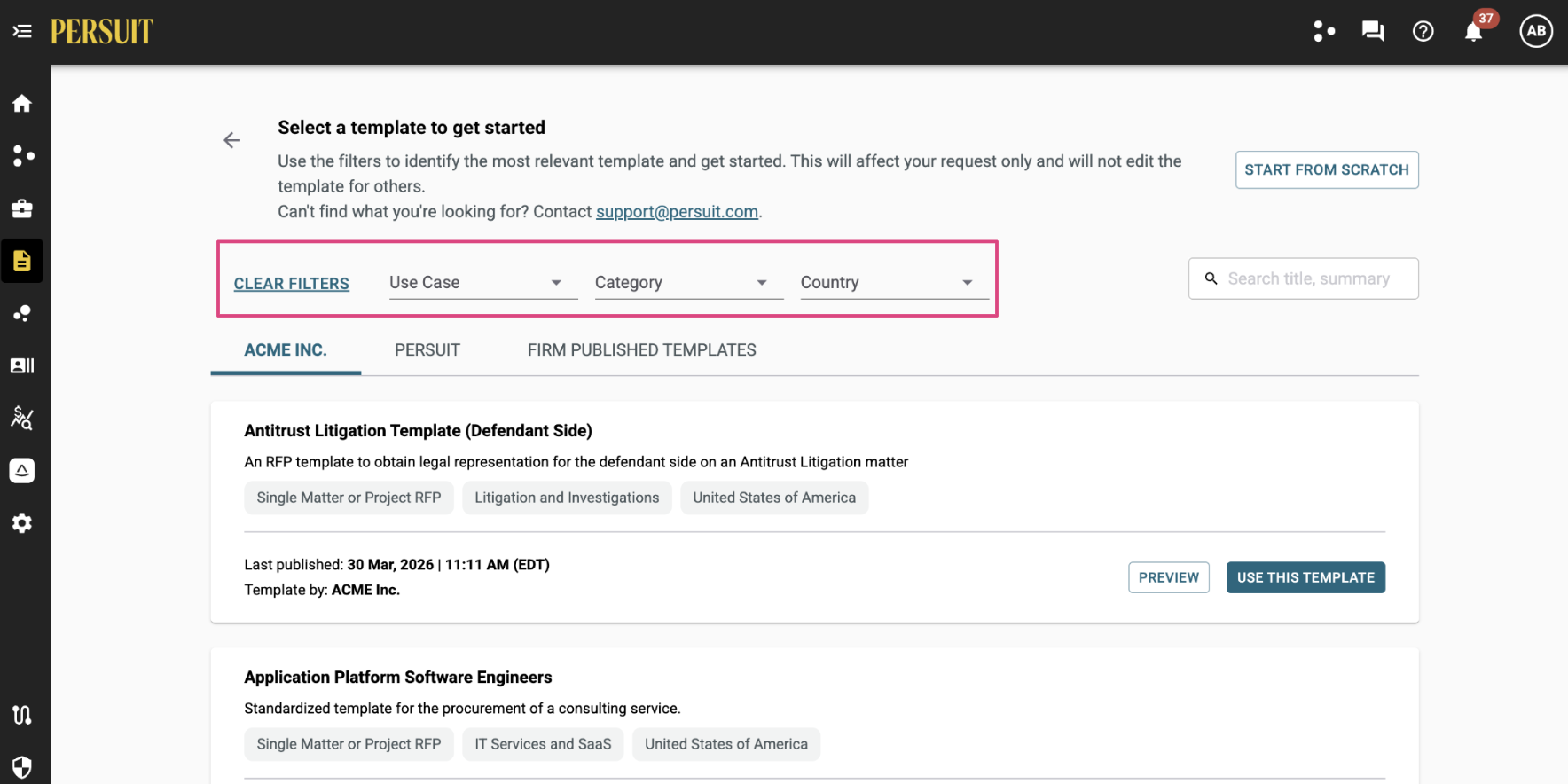Viewport: 1568px width, 784px height.
Task: Go to Home in the sidebar
Action: 22,104
